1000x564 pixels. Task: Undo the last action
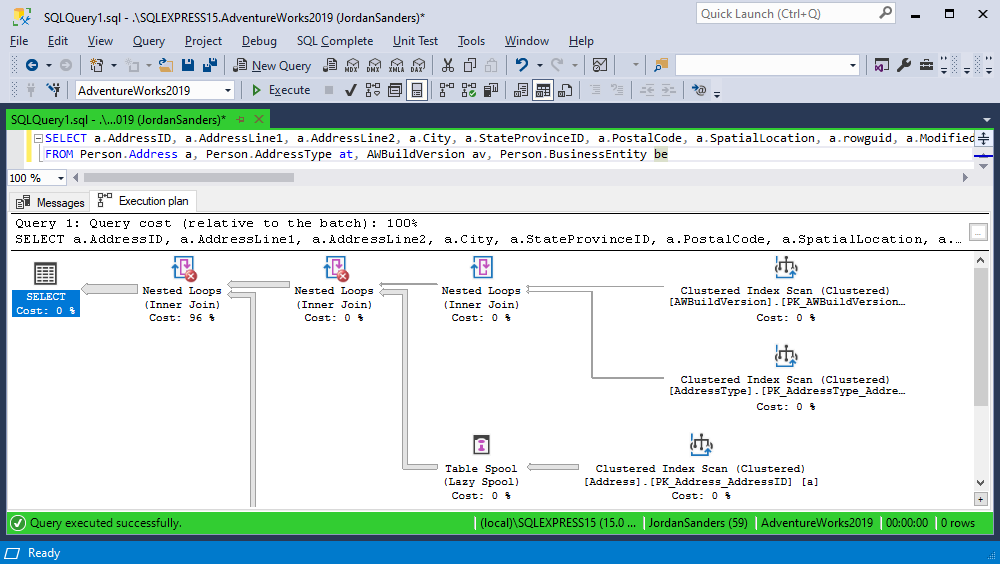(x=522, y=65)
